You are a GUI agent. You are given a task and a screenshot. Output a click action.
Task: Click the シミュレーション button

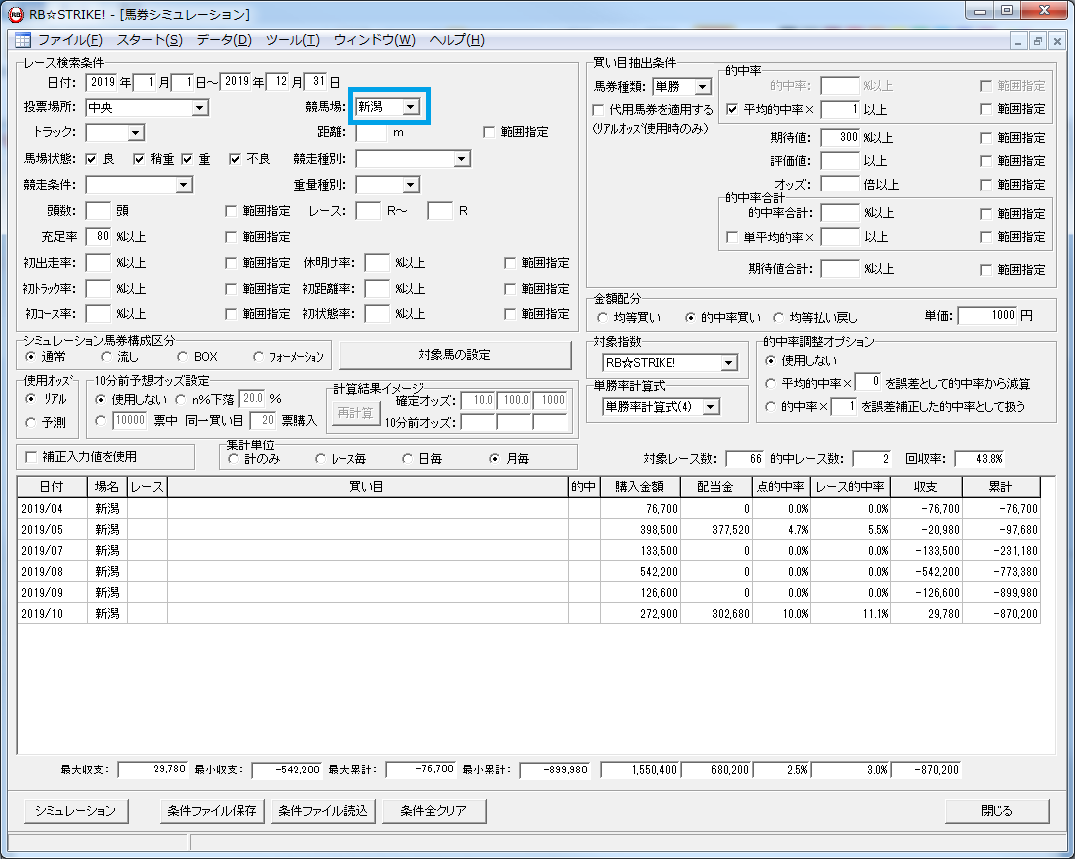75,811
